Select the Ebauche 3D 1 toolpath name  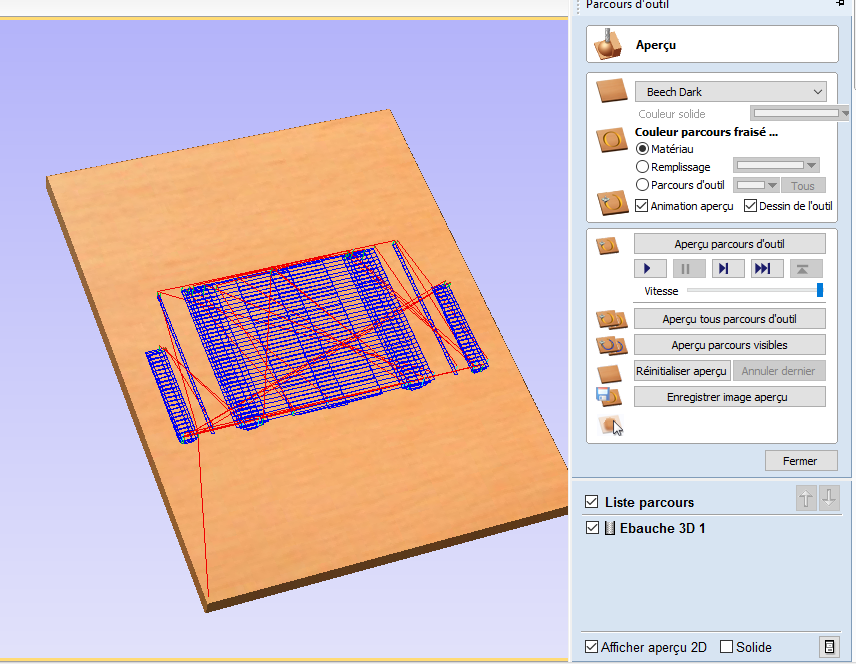662,528
